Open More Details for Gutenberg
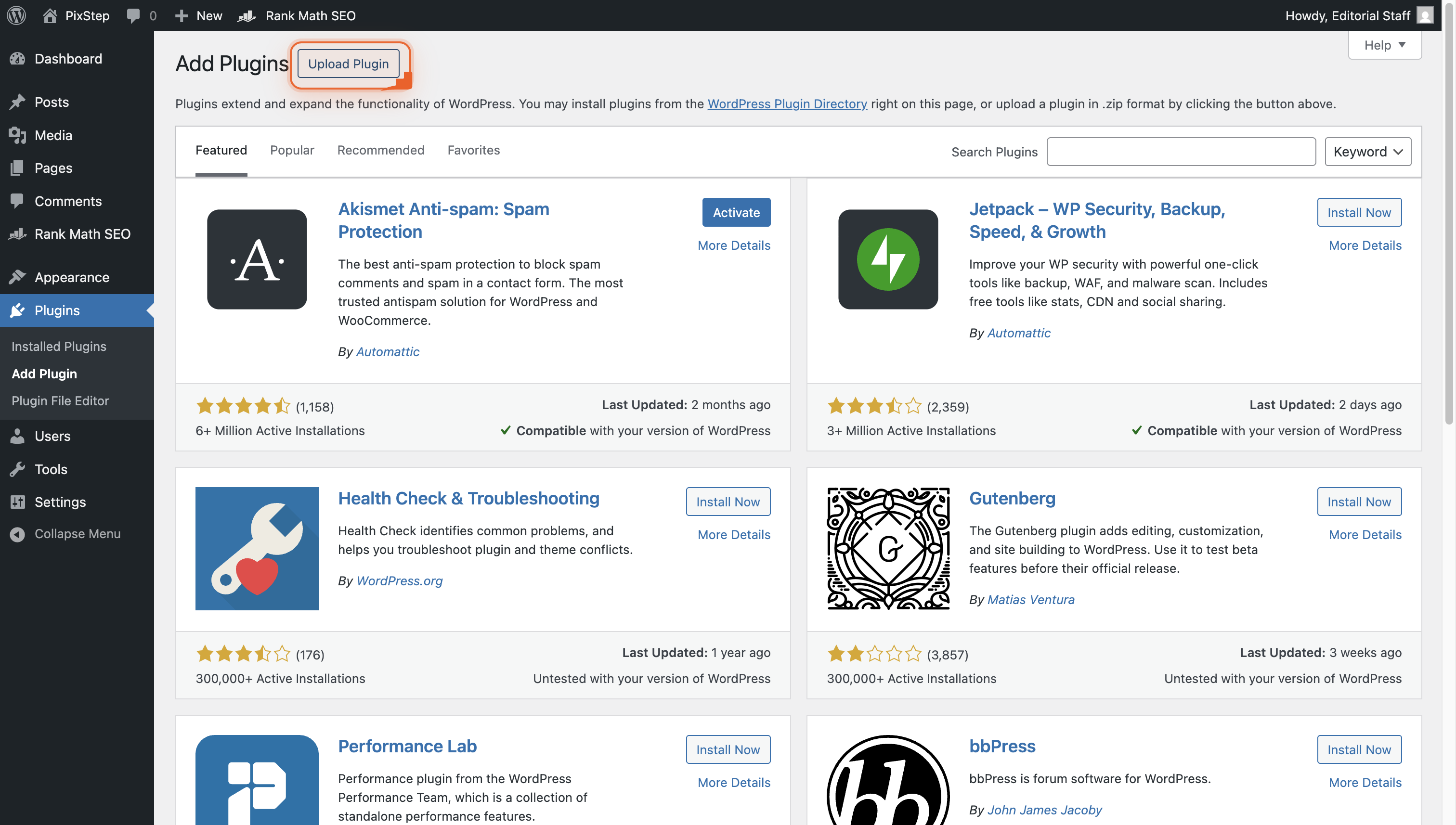Viewport: 1456px width, 825px height. 1365,534
